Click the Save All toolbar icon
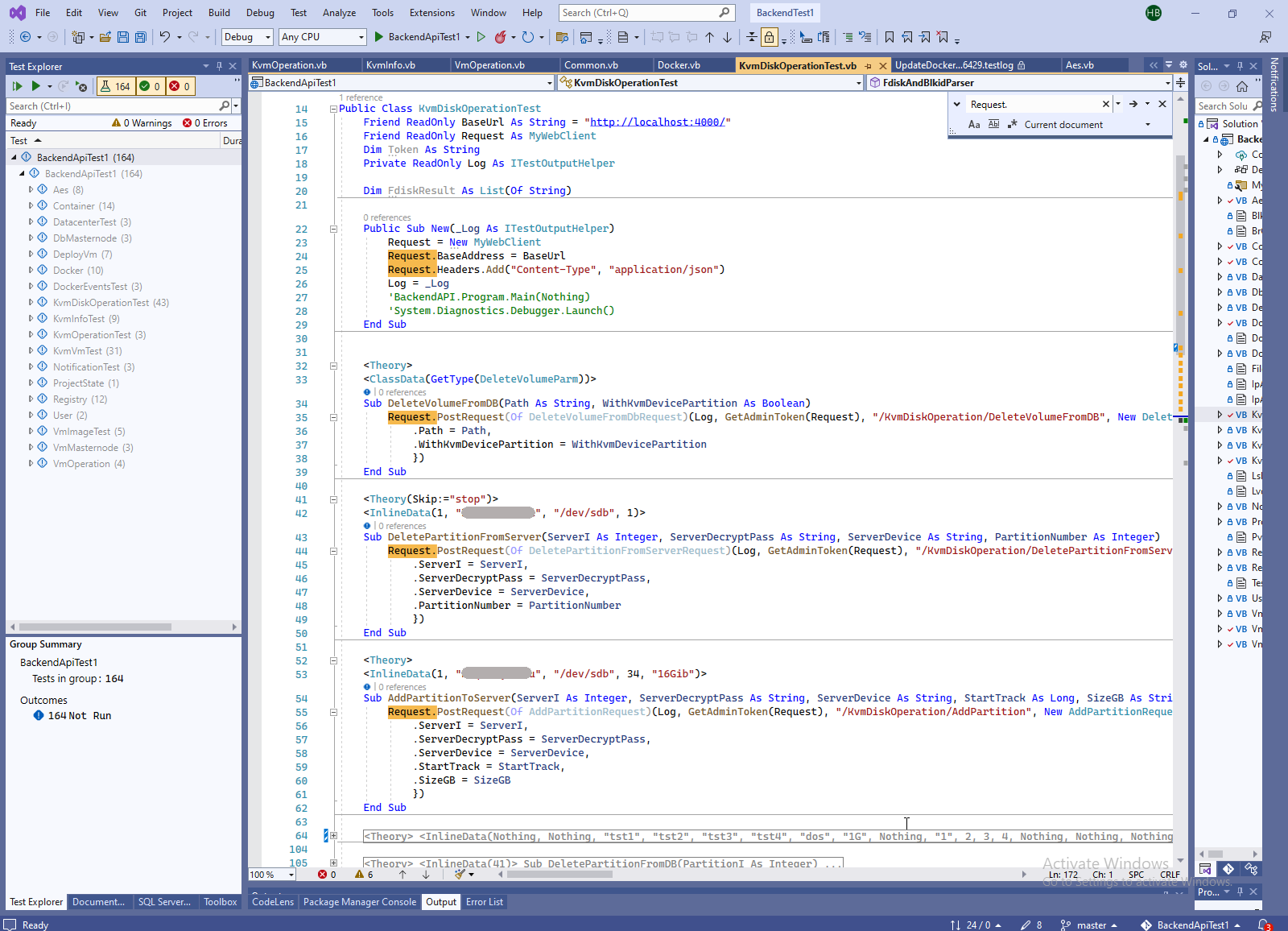This screenshot has width=1288, height=931. [x=140, y=37]
